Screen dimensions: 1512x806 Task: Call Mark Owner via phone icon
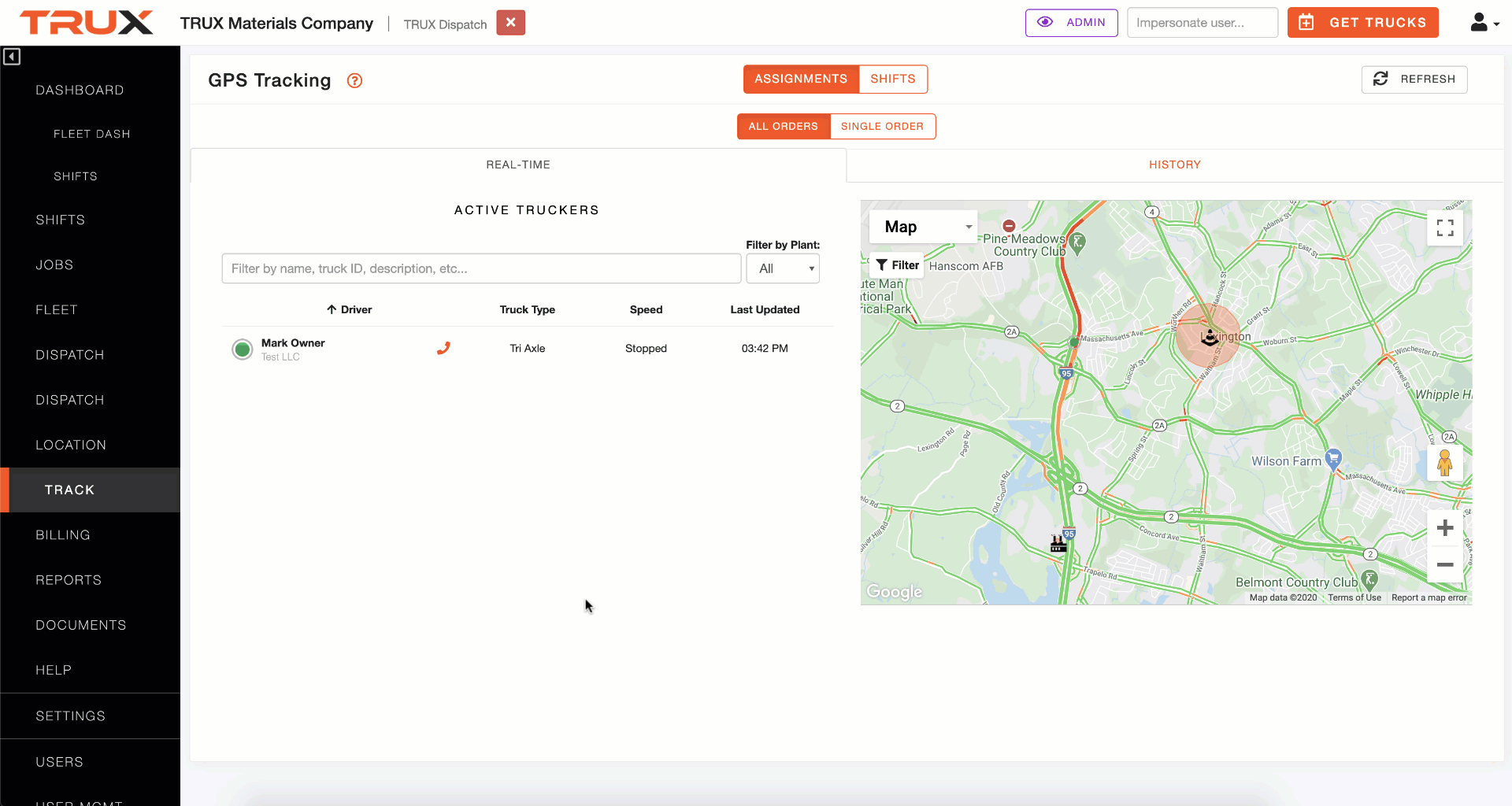pyautogui.click(x=443, y=348)
